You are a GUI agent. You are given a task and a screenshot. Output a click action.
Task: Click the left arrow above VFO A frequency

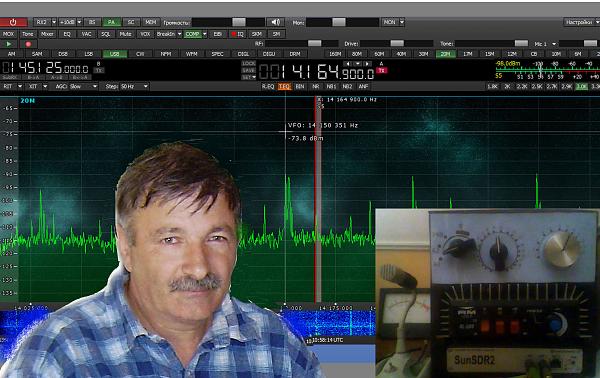tap(347, 64)
